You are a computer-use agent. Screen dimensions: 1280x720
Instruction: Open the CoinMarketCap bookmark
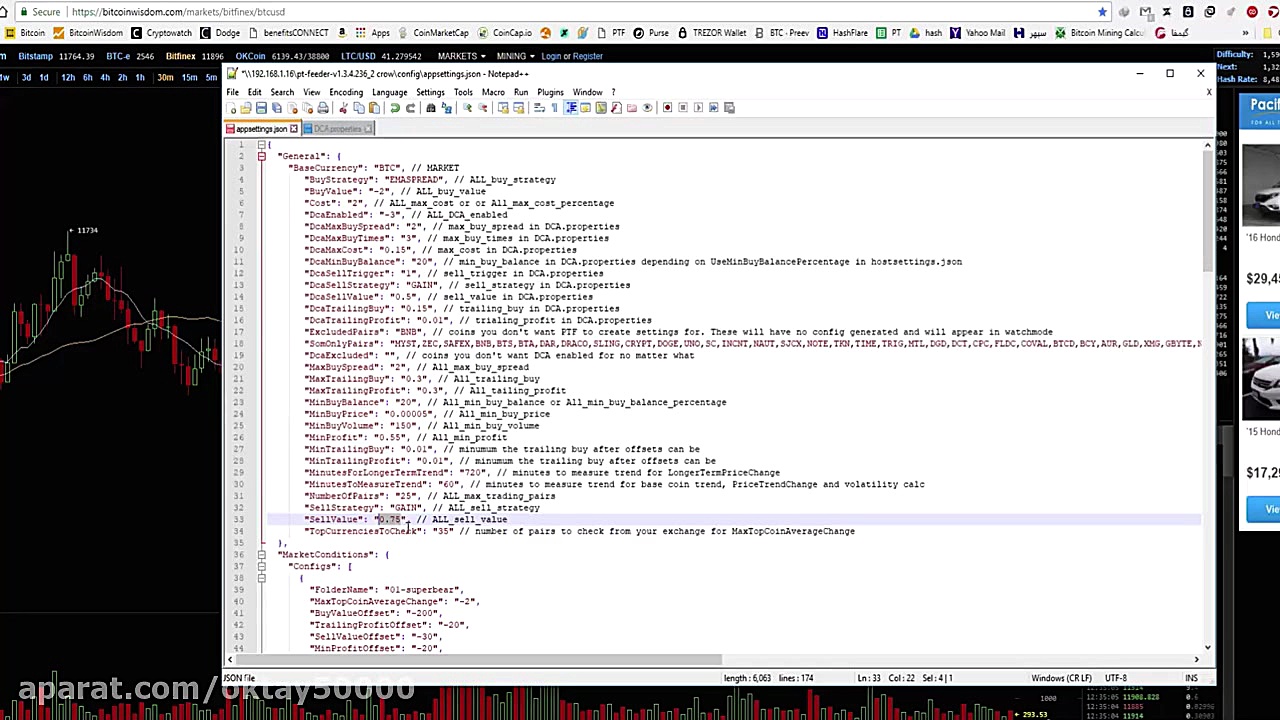click(440, 33)
